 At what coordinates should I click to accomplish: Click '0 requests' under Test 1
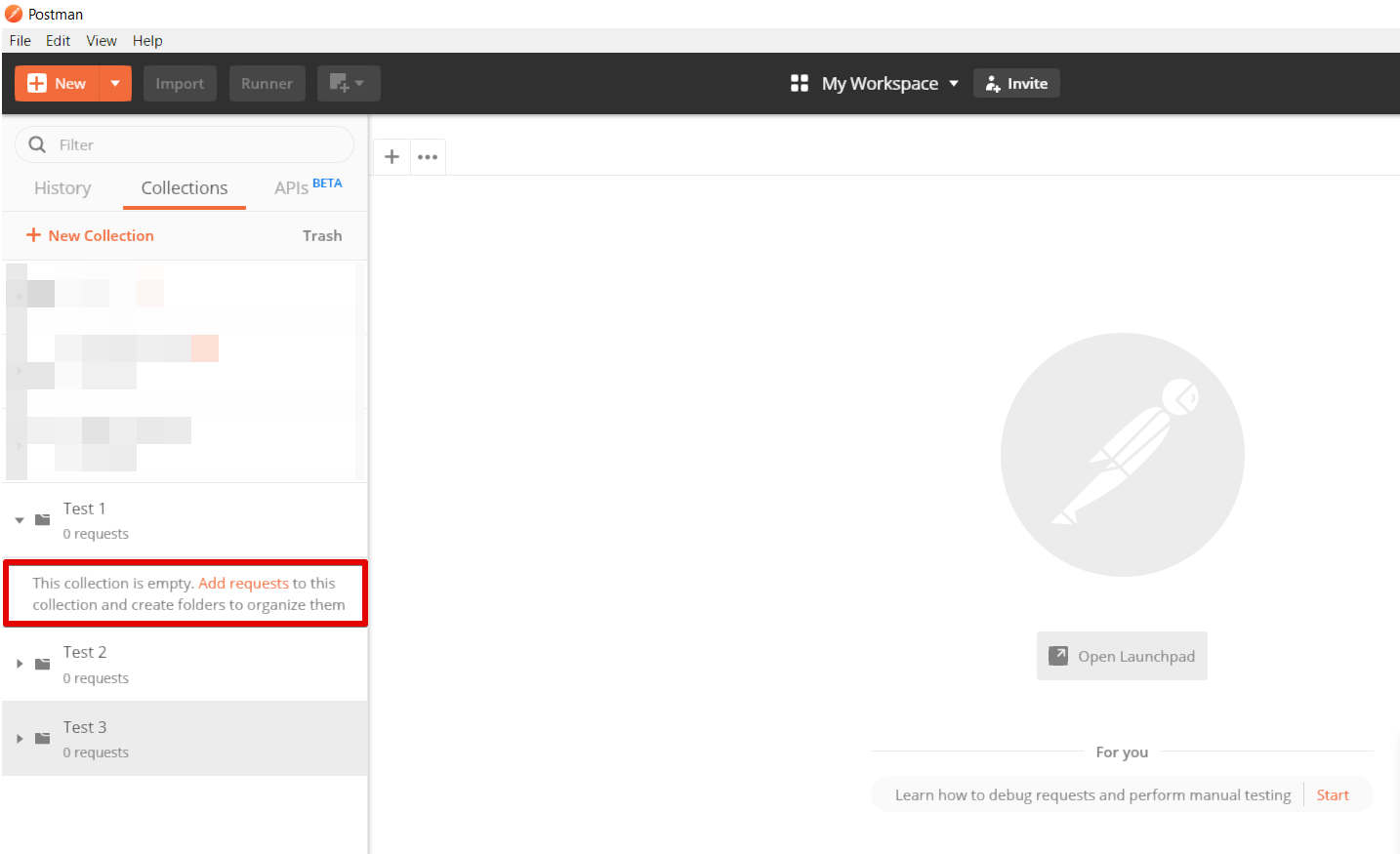tap(96, 534)
